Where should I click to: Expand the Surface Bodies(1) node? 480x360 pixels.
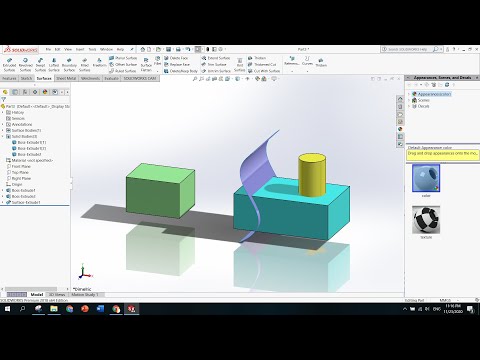(3, 130)
